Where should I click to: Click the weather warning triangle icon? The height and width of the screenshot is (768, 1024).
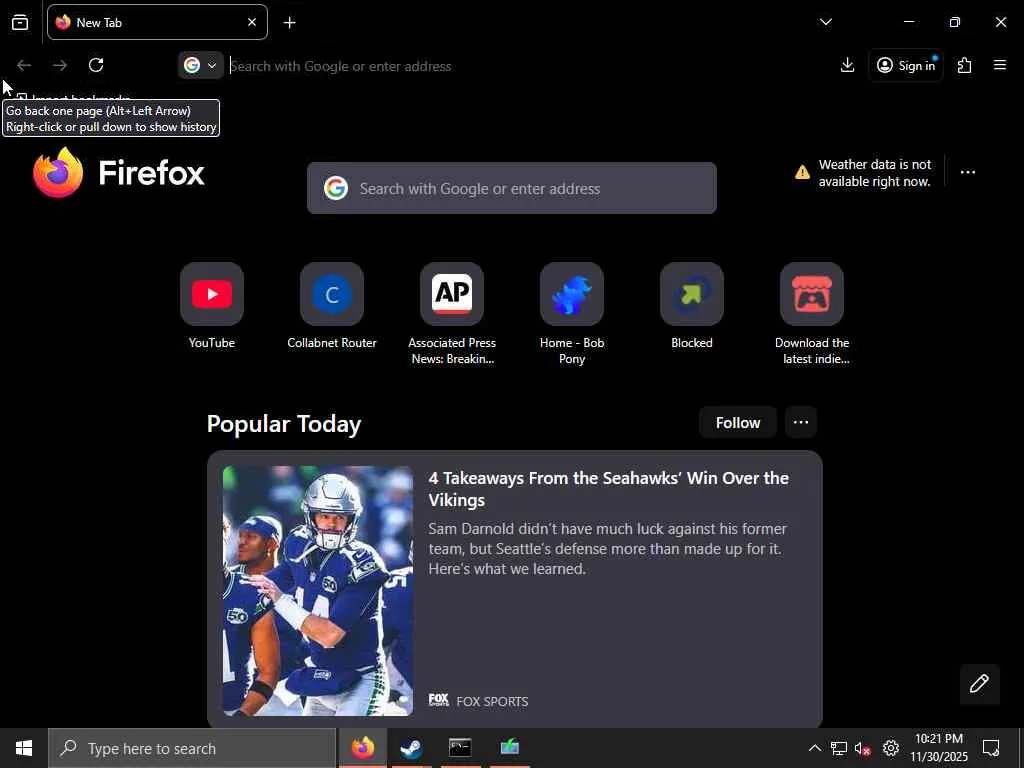coord(802,172)
